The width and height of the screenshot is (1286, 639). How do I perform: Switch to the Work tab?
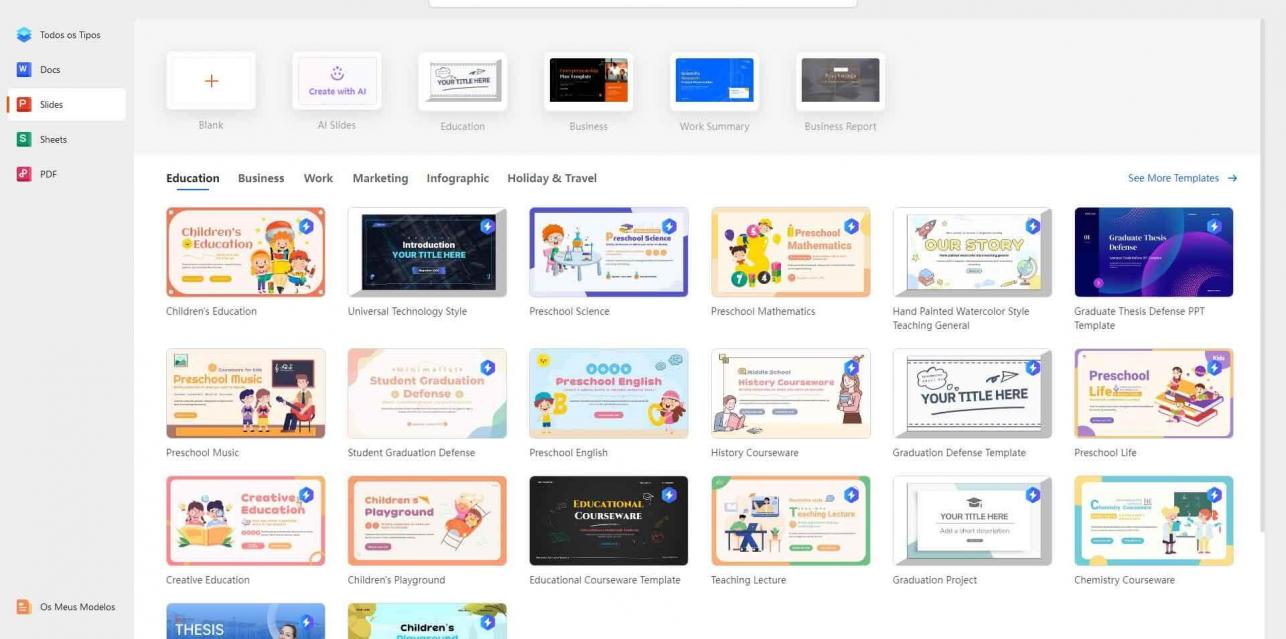coord(318,178)
